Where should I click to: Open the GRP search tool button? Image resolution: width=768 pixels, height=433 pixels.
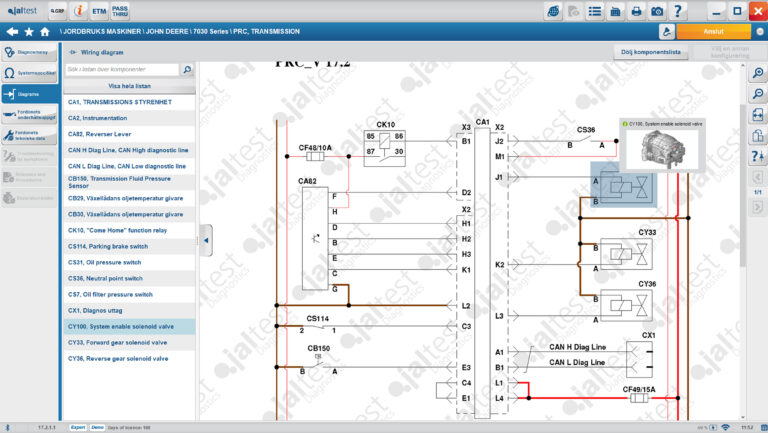(57, 11)
